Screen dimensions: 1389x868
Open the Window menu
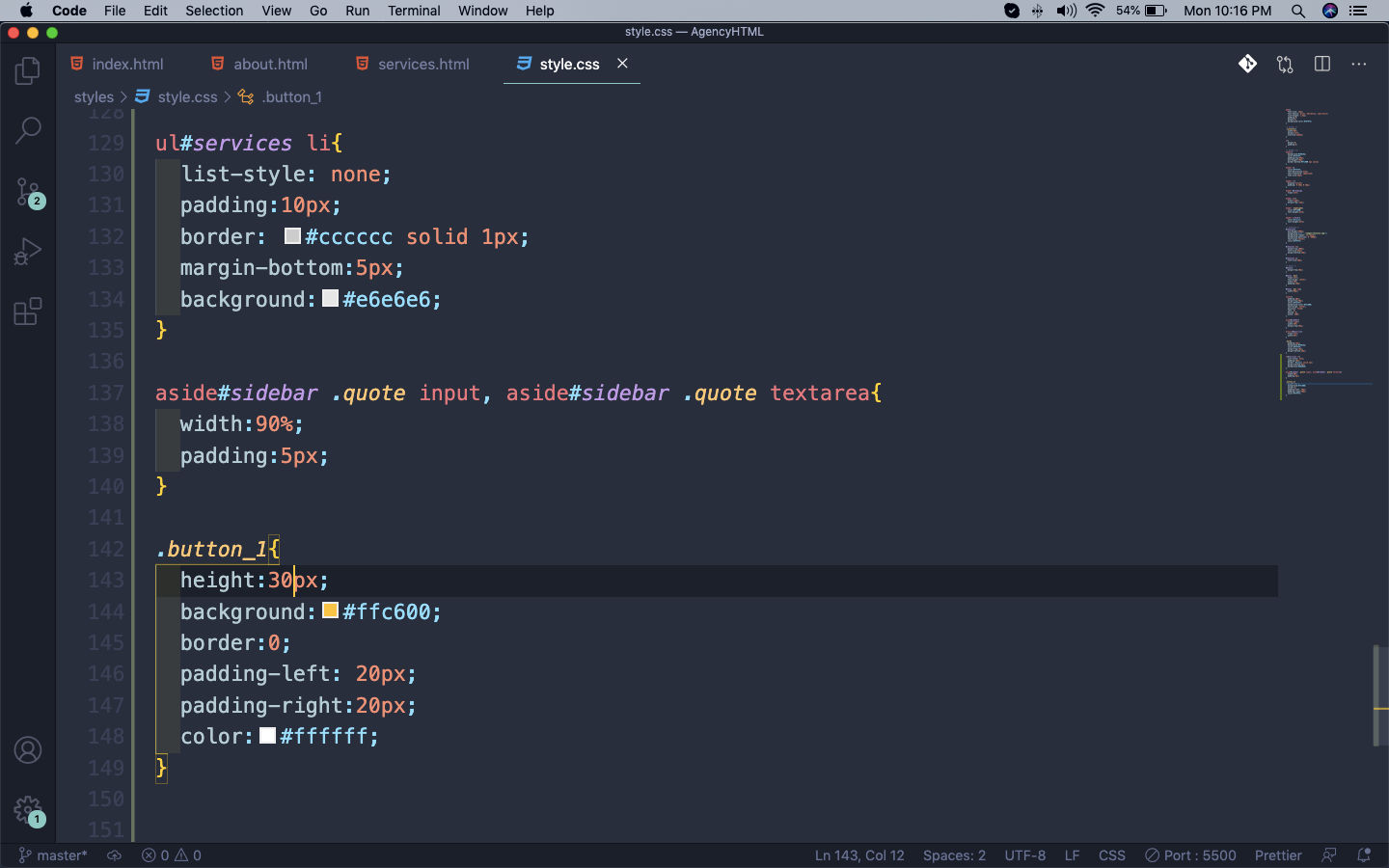(483, 11)
